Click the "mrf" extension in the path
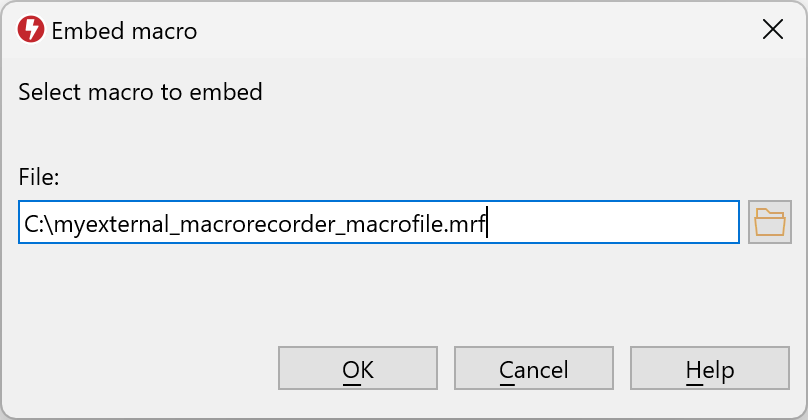808x420 pixels. tap(469, 224)
